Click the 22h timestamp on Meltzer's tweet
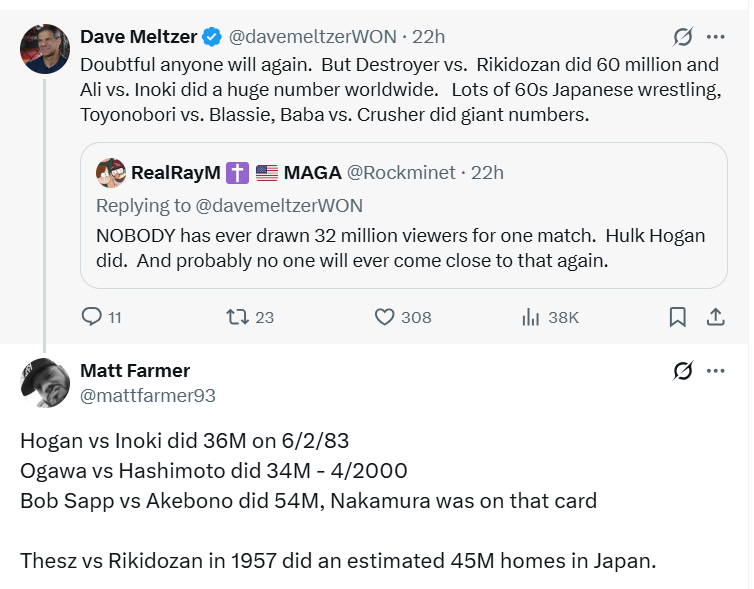 pos(428,37)
